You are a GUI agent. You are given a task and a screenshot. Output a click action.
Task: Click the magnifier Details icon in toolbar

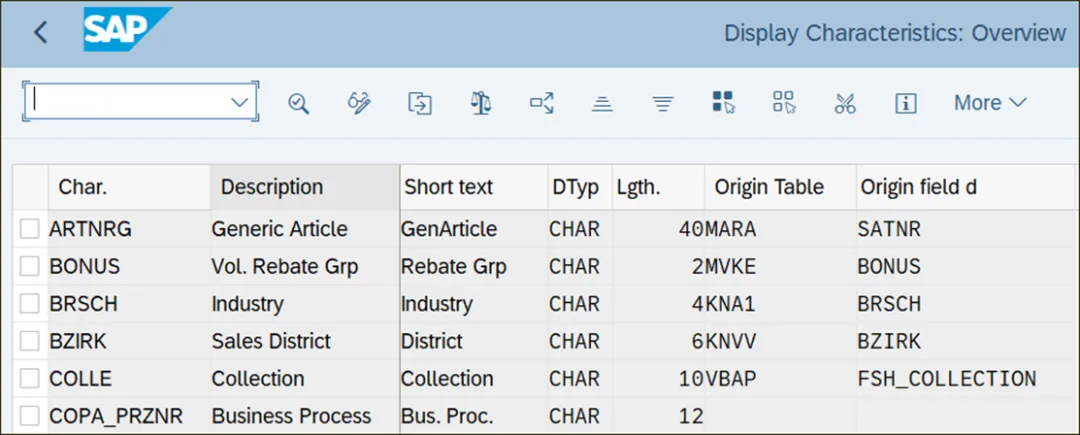(x=298, y=103)
